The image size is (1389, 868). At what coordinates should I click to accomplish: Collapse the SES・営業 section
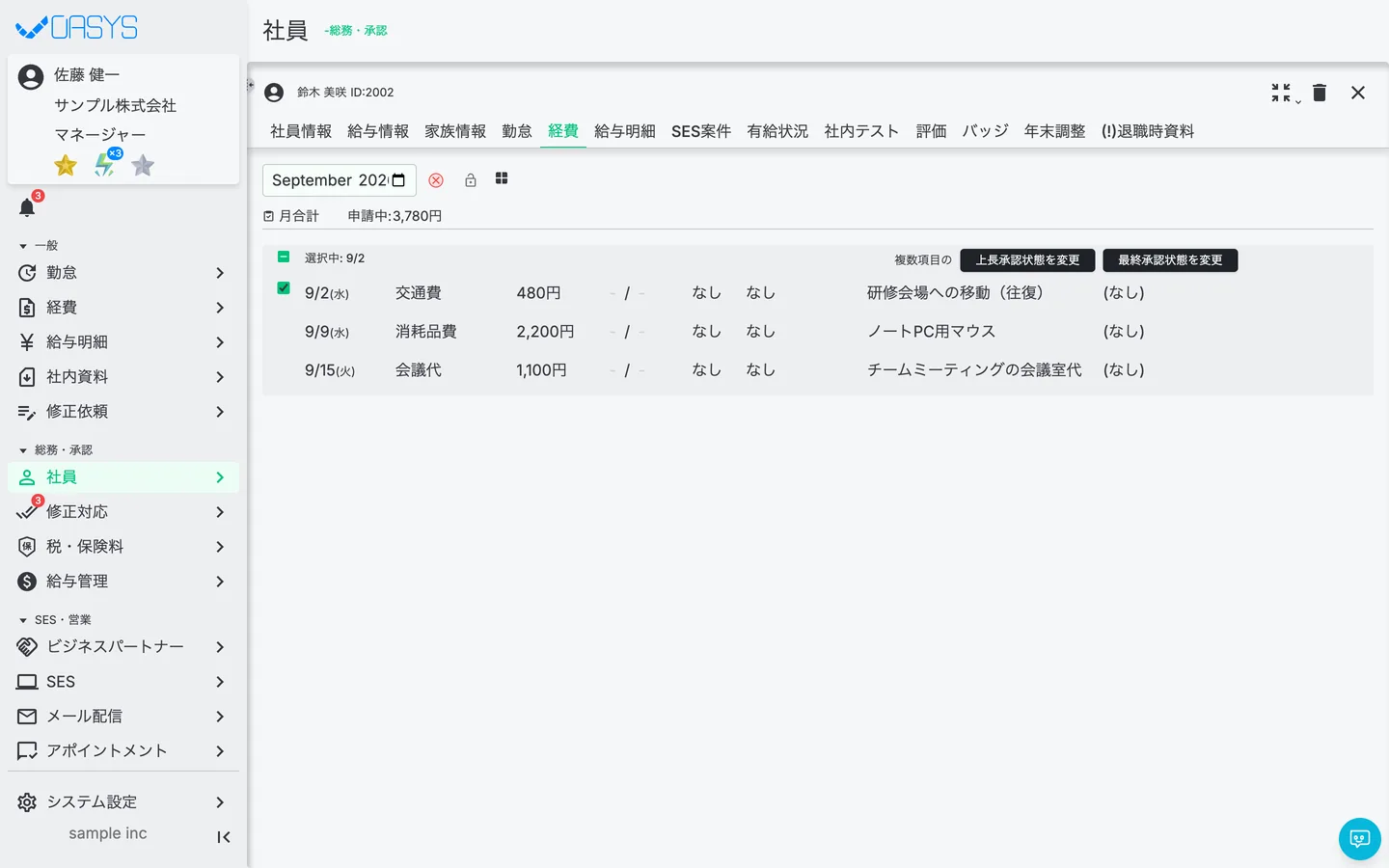pos(55,620)
